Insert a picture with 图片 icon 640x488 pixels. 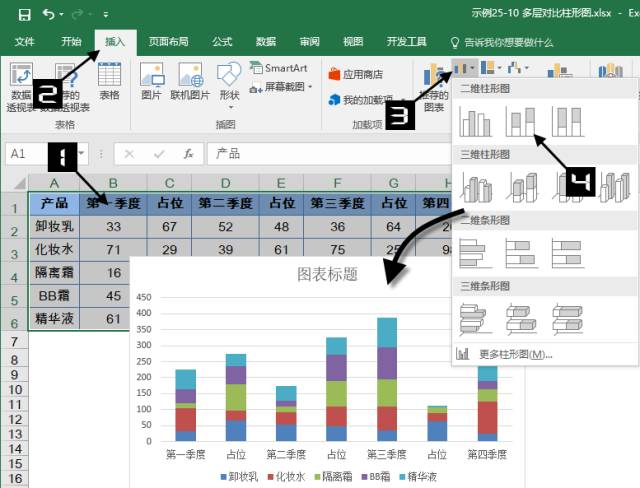pyautogui.click(x=151, y=81)
